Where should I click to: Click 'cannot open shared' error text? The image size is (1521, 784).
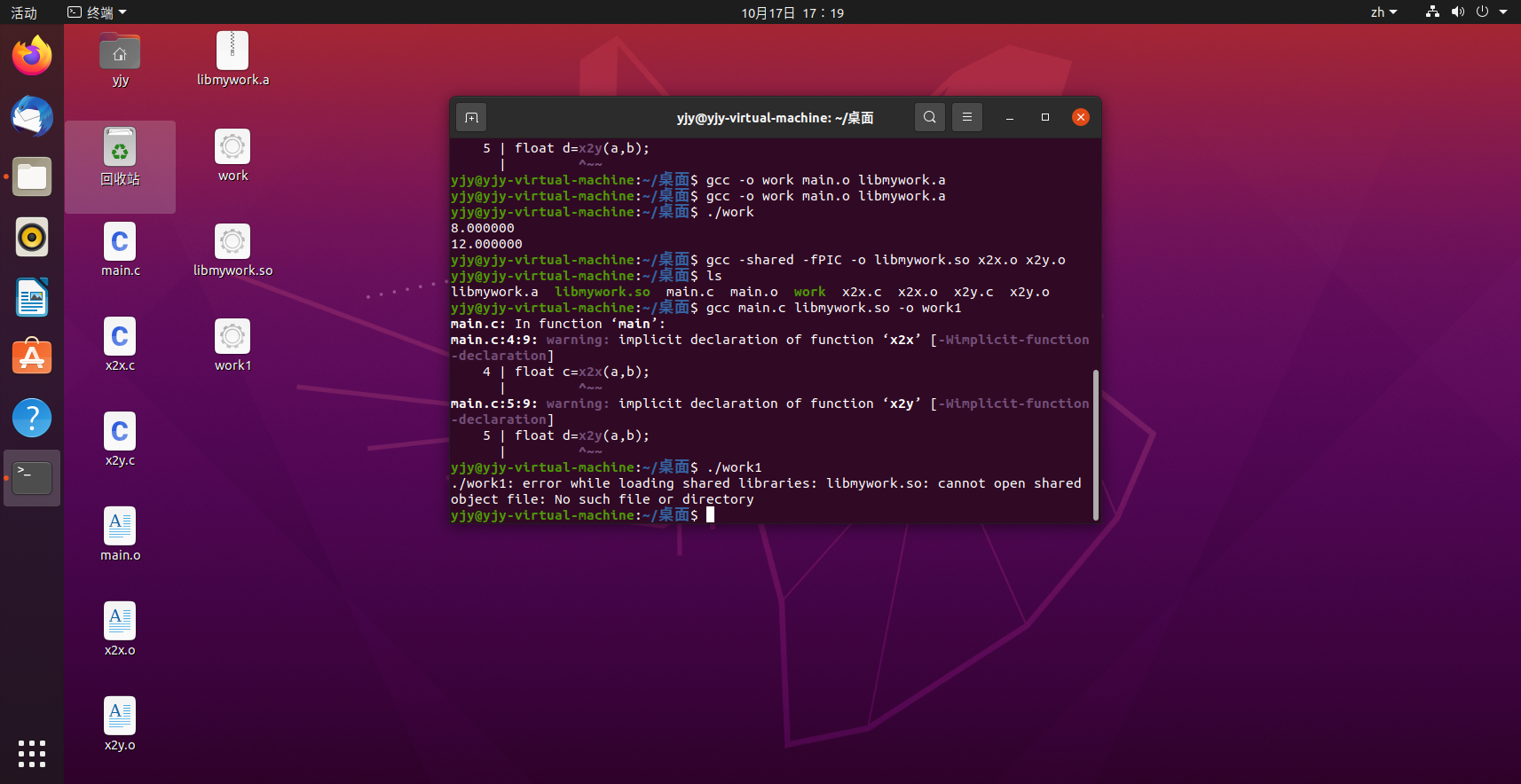click(x=1010, y=483)
